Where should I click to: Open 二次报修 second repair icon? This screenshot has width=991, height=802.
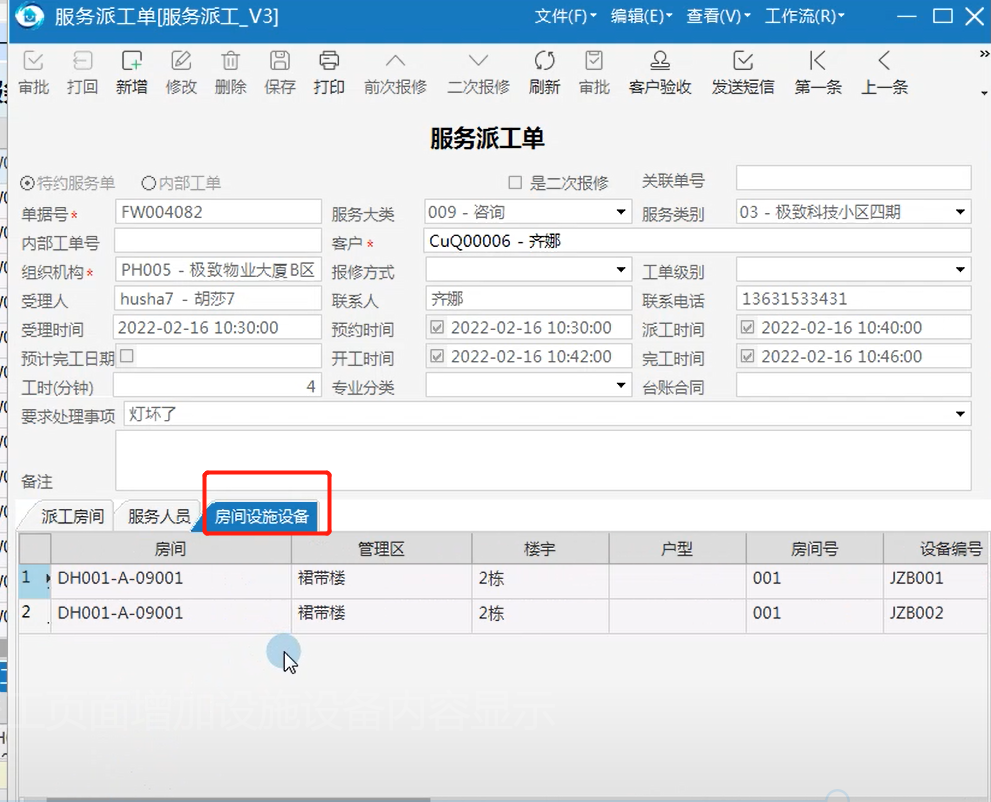pos(478,61)
